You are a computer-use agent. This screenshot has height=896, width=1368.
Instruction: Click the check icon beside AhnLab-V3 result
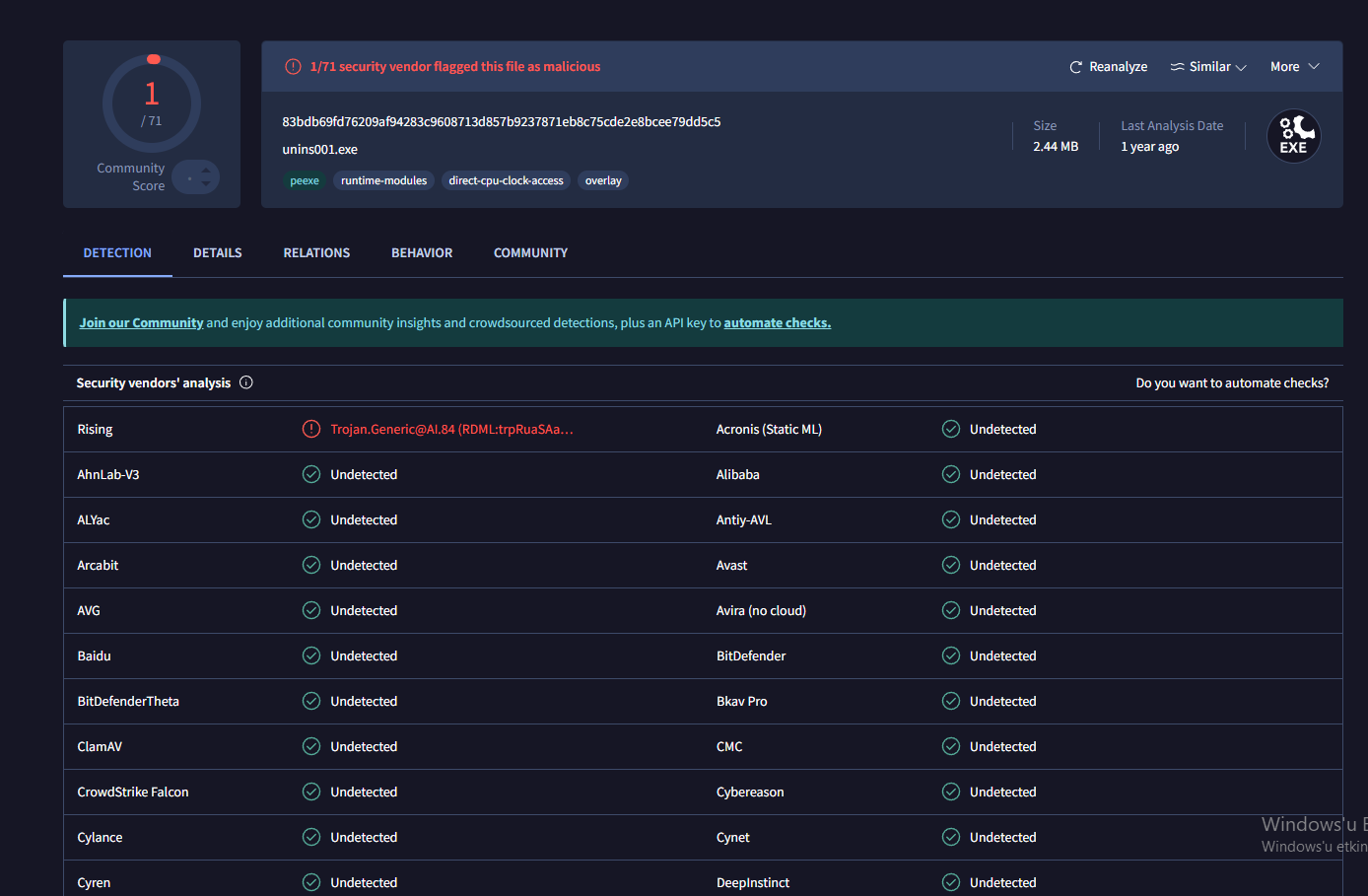[x=311, y=474]
